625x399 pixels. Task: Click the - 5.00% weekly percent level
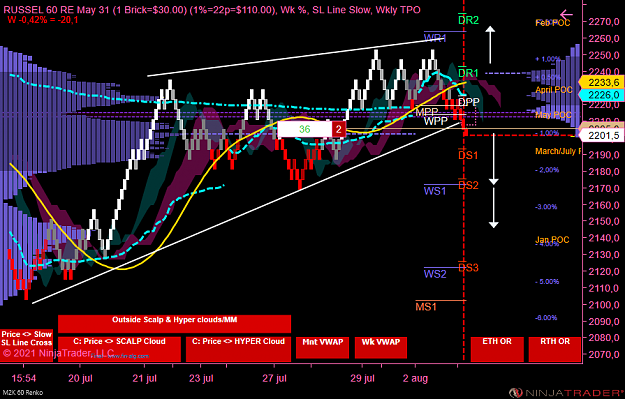547,282
